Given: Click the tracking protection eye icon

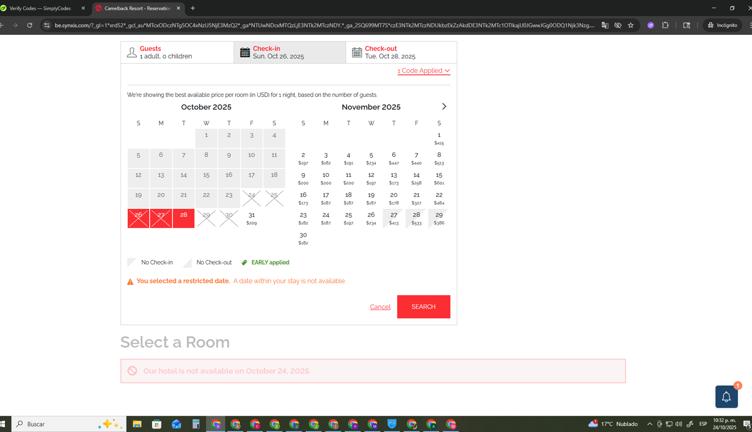Looking at the screenshot, I should 618,25.
